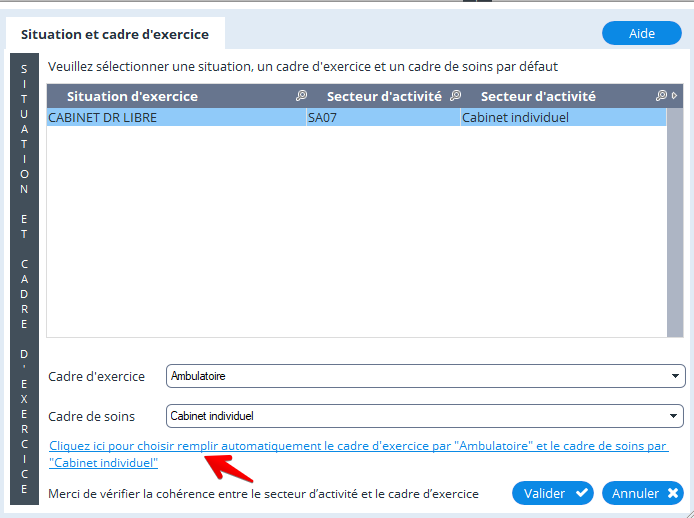Sort by the Situation d'exercice column header
Screen dimensions: 694x518
(x=132, y=96)
